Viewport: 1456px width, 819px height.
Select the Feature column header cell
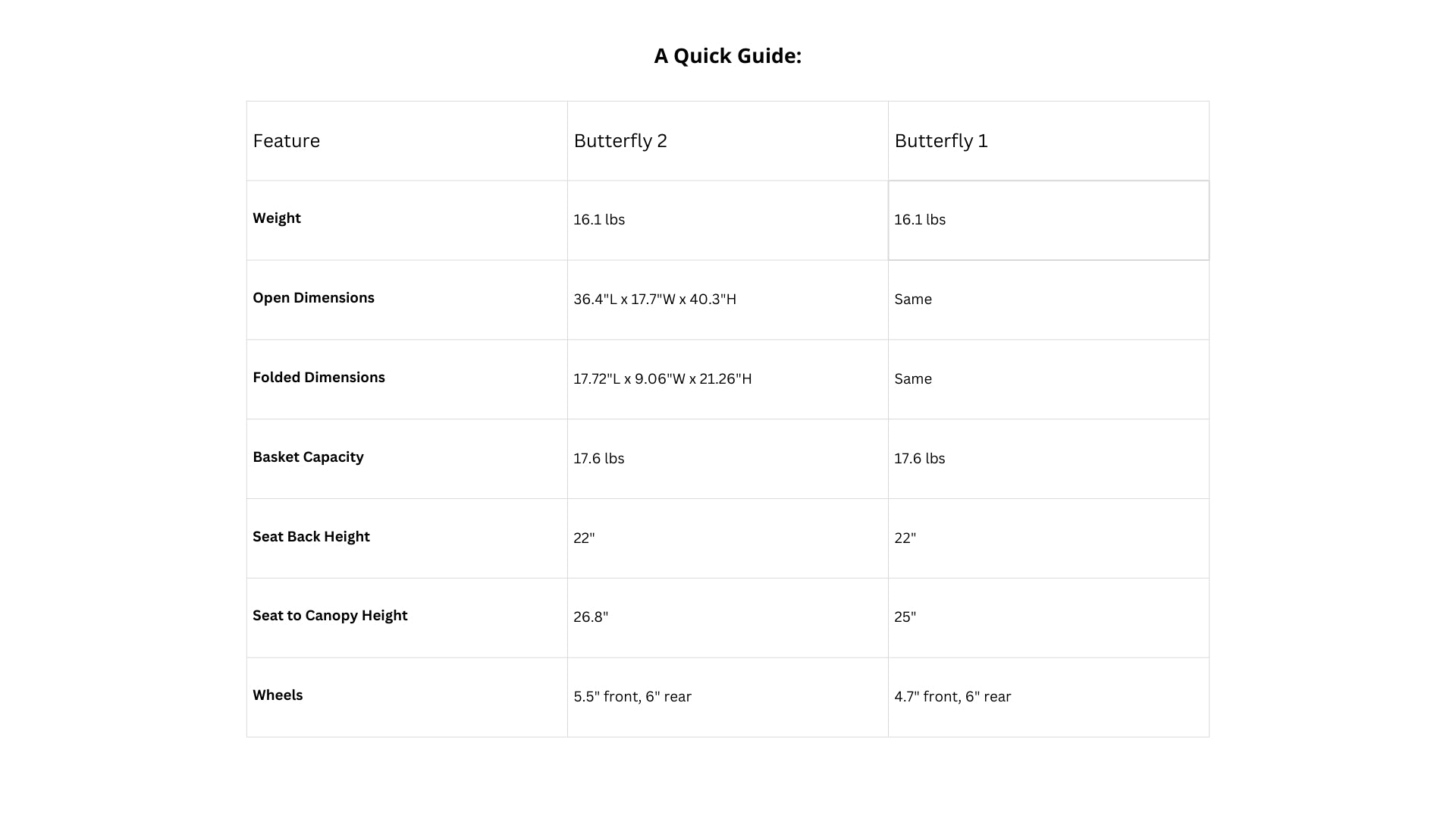[286, 141]
